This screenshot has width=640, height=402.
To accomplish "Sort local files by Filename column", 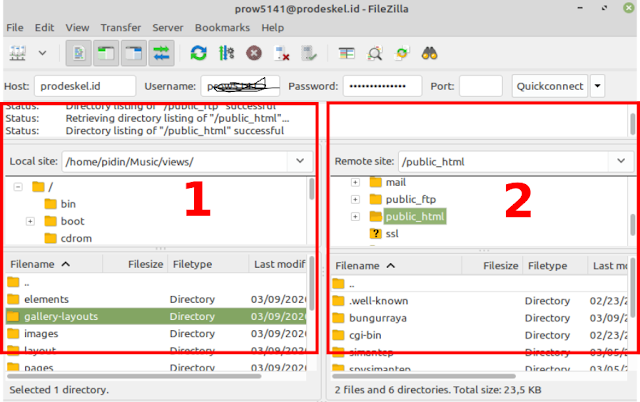I will (53, 264).
